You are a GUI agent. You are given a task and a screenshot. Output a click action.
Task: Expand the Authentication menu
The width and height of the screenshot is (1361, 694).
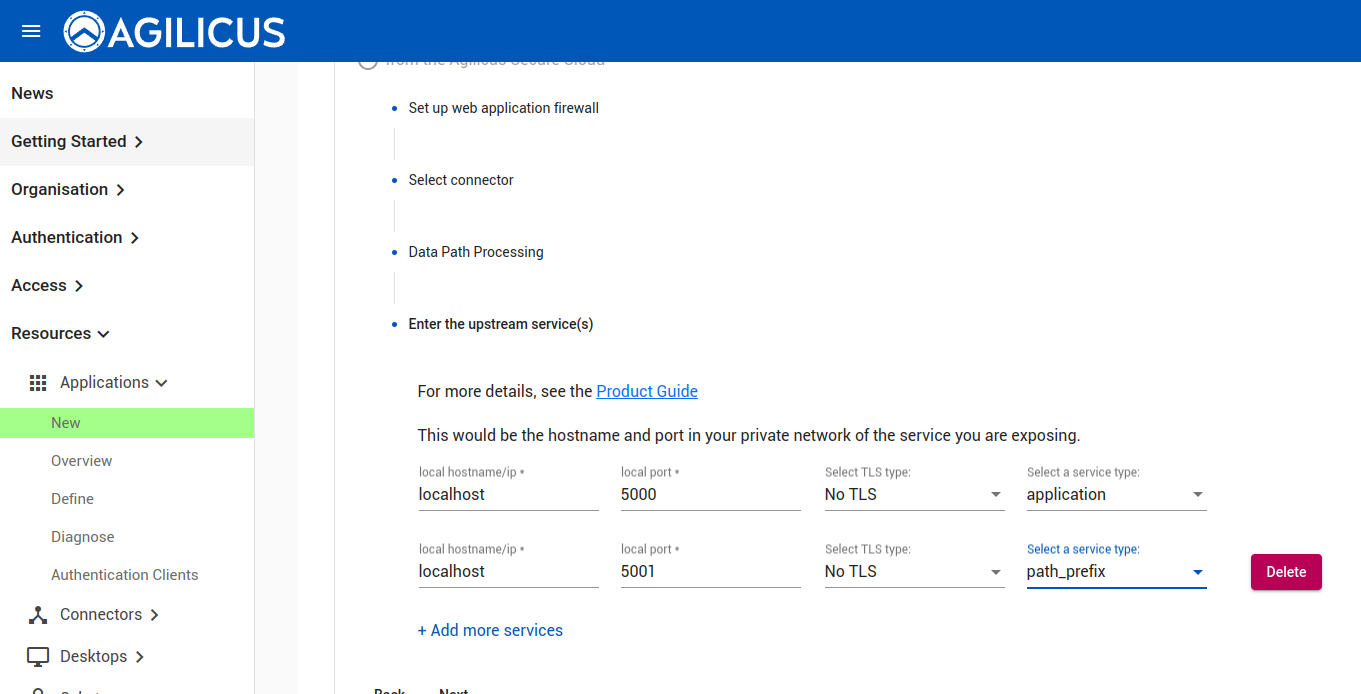tap(75, 238)
